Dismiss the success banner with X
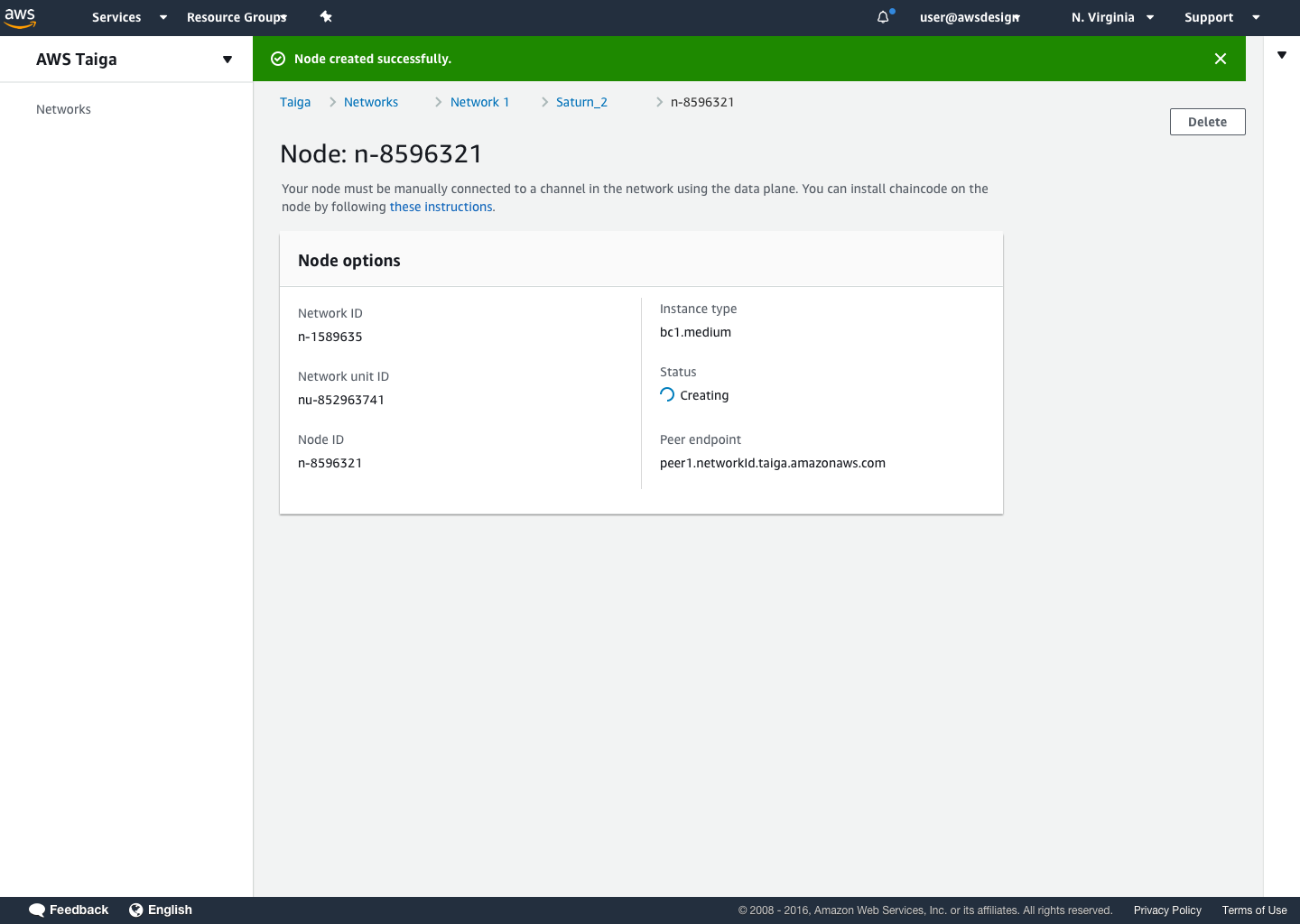This screenshot has height=924, width=1300. [1221, 59]
